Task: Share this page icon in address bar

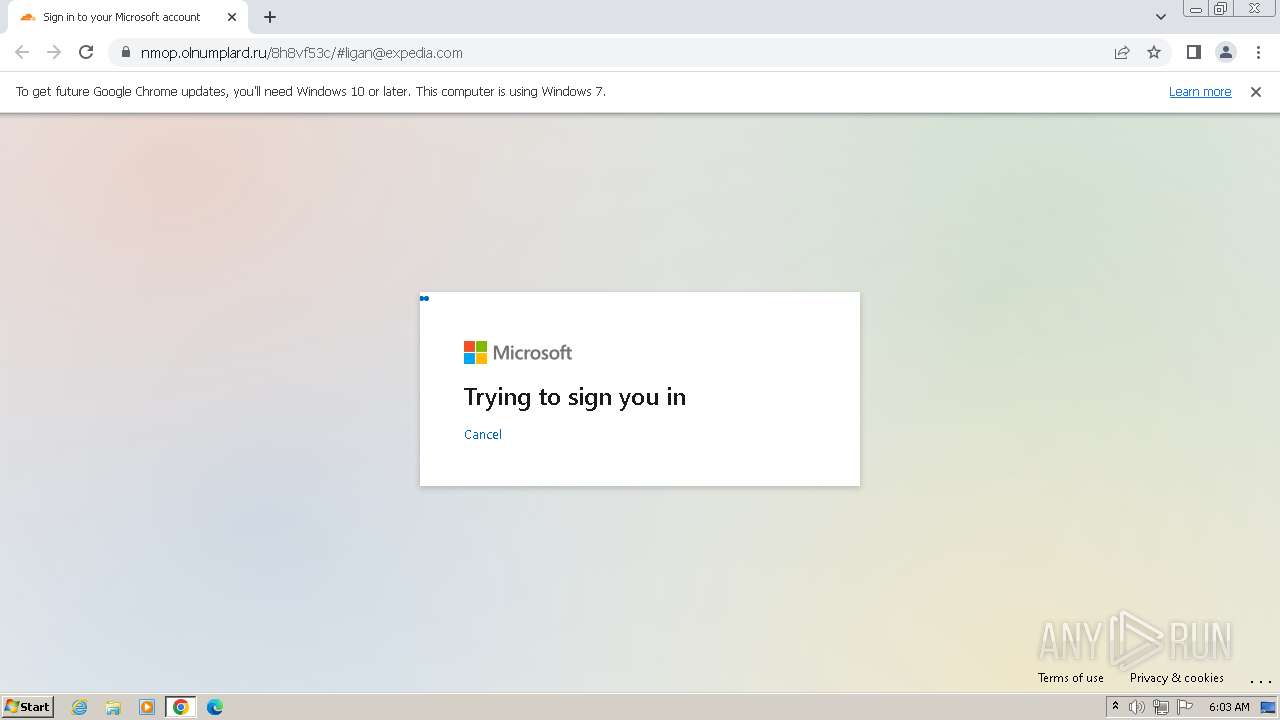Action: [x=1122, y=52]
